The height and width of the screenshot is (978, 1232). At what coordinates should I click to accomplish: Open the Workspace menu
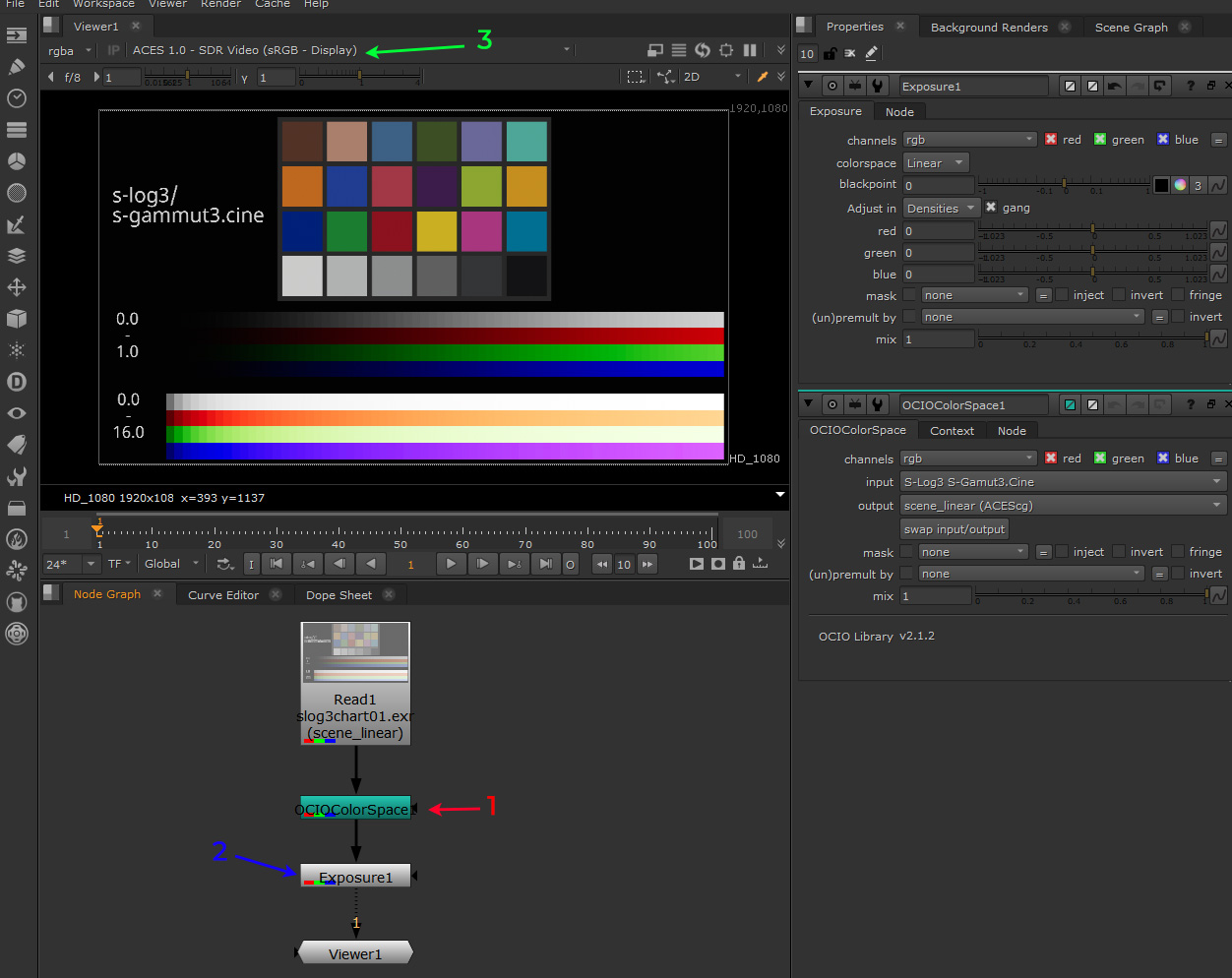tap(103, 4)
